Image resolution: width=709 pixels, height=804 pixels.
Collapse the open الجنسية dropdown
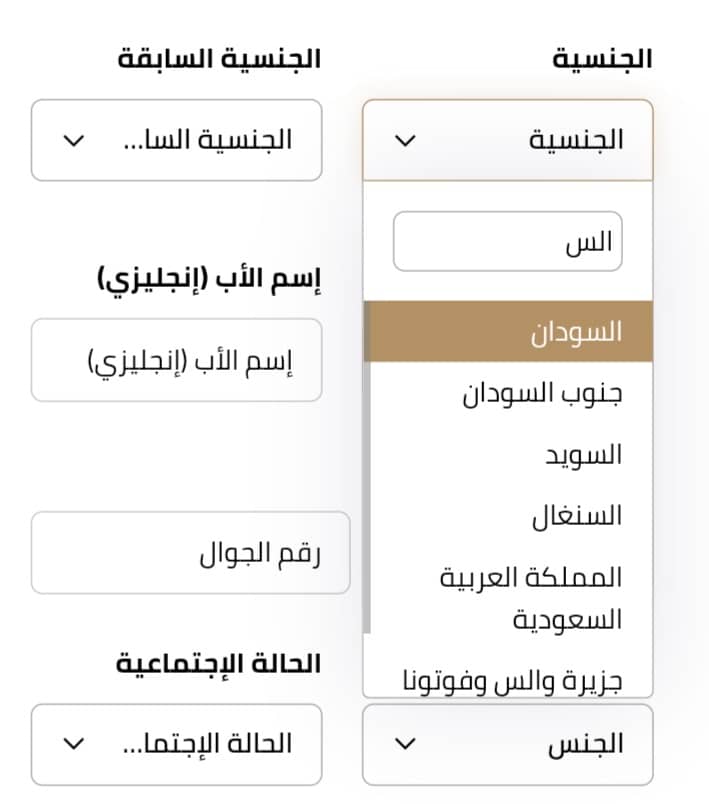coord(507,140)
